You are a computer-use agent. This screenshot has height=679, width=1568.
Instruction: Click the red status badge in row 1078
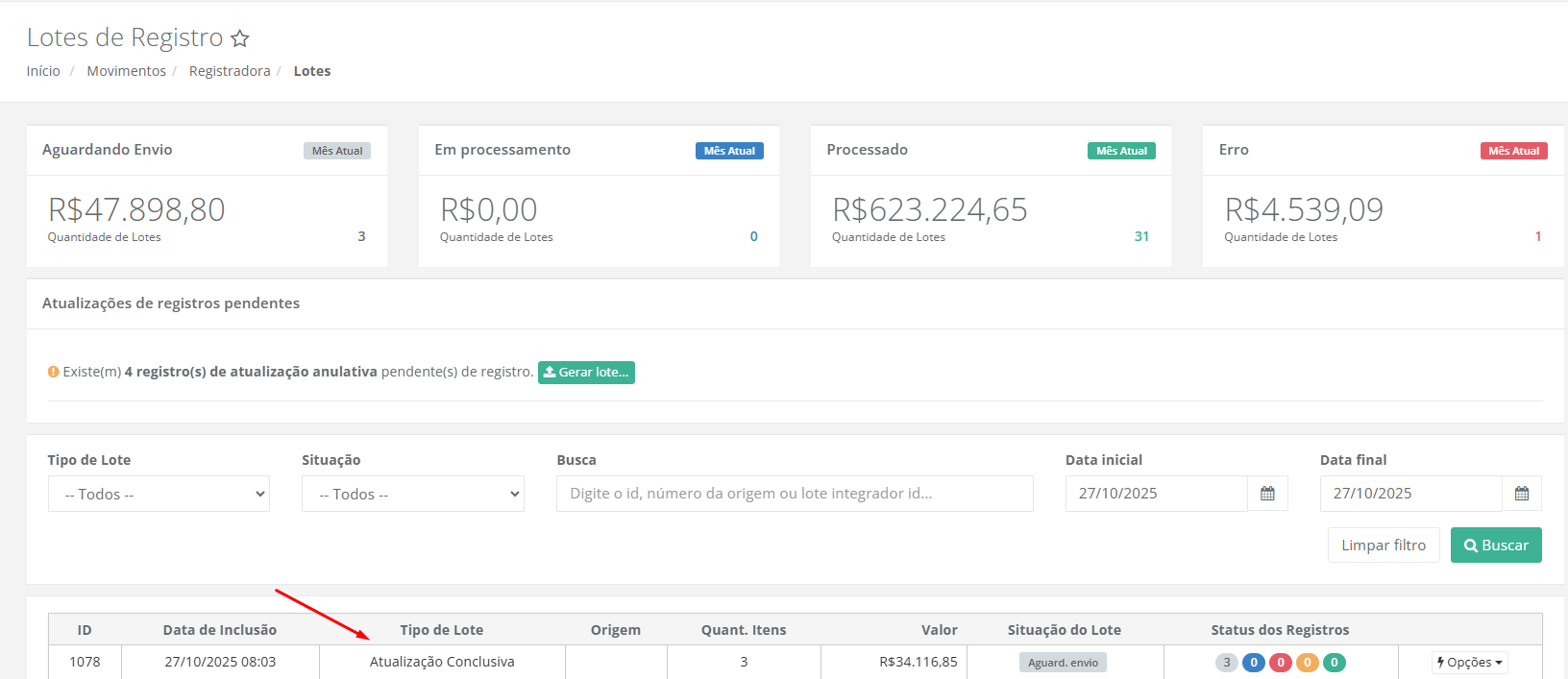[1280, 663]
